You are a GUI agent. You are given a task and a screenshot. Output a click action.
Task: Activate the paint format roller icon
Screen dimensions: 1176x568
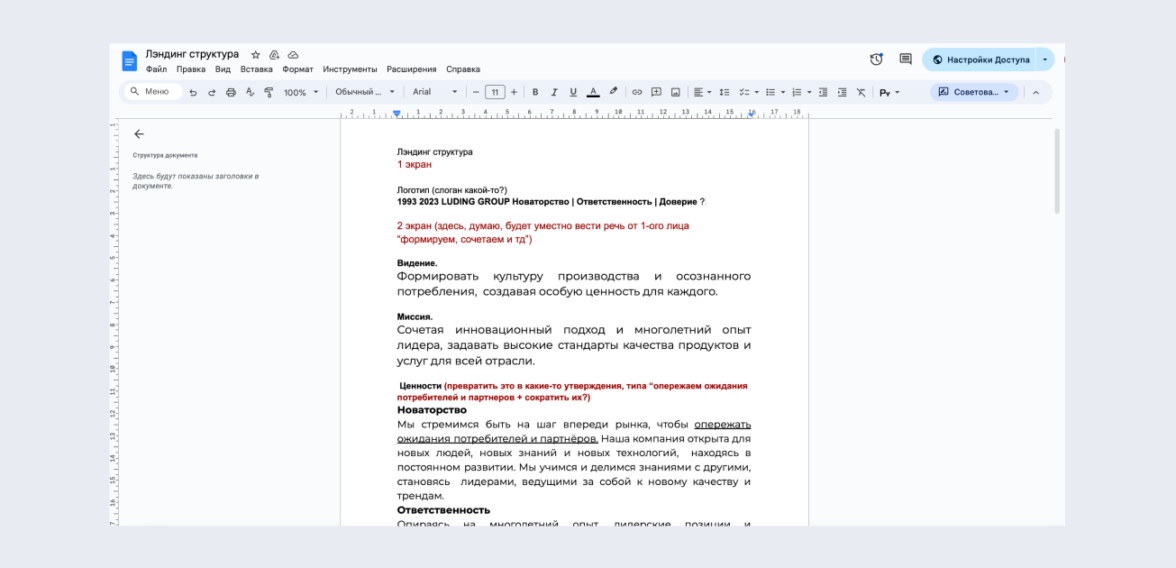coord(268,92)
